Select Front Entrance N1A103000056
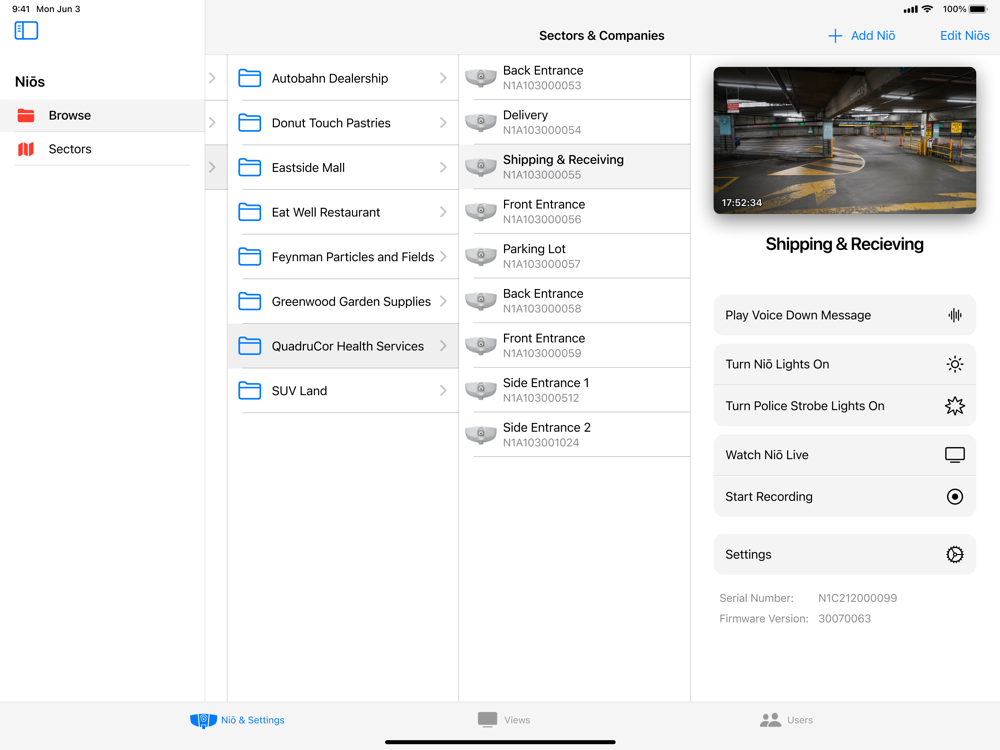The height and width of the screenshot is (750, 1000). point(574,212)
